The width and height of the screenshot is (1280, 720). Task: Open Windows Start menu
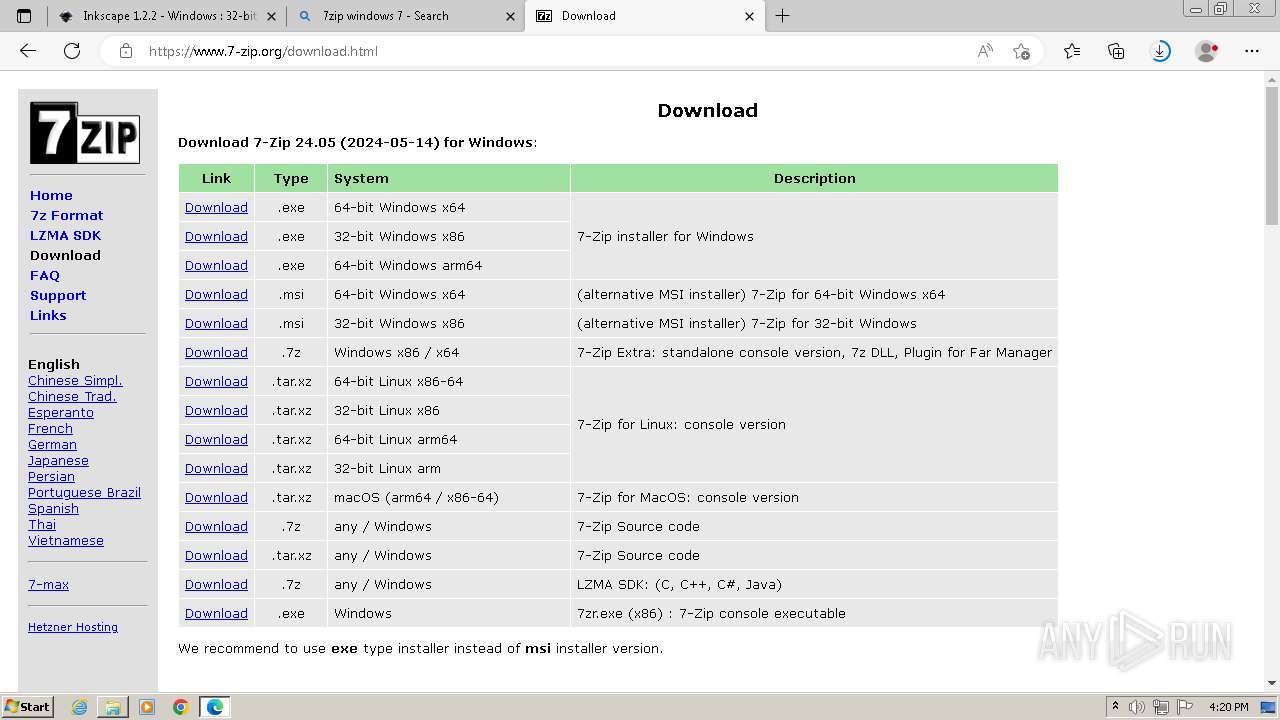(x=28, y=707)
